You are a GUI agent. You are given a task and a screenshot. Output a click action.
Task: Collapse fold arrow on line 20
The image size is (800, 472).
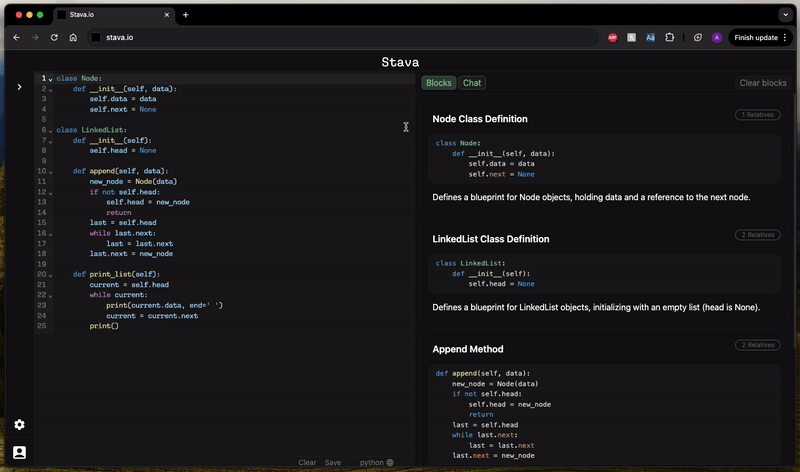click(51, 275)
